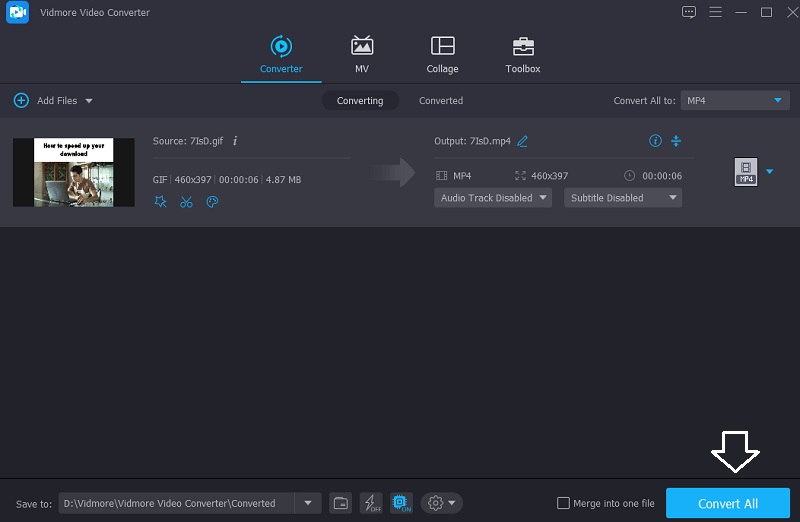The image size is (800, 522).
Task: Click the scissors cut icon
Action: tap(186, 202)
